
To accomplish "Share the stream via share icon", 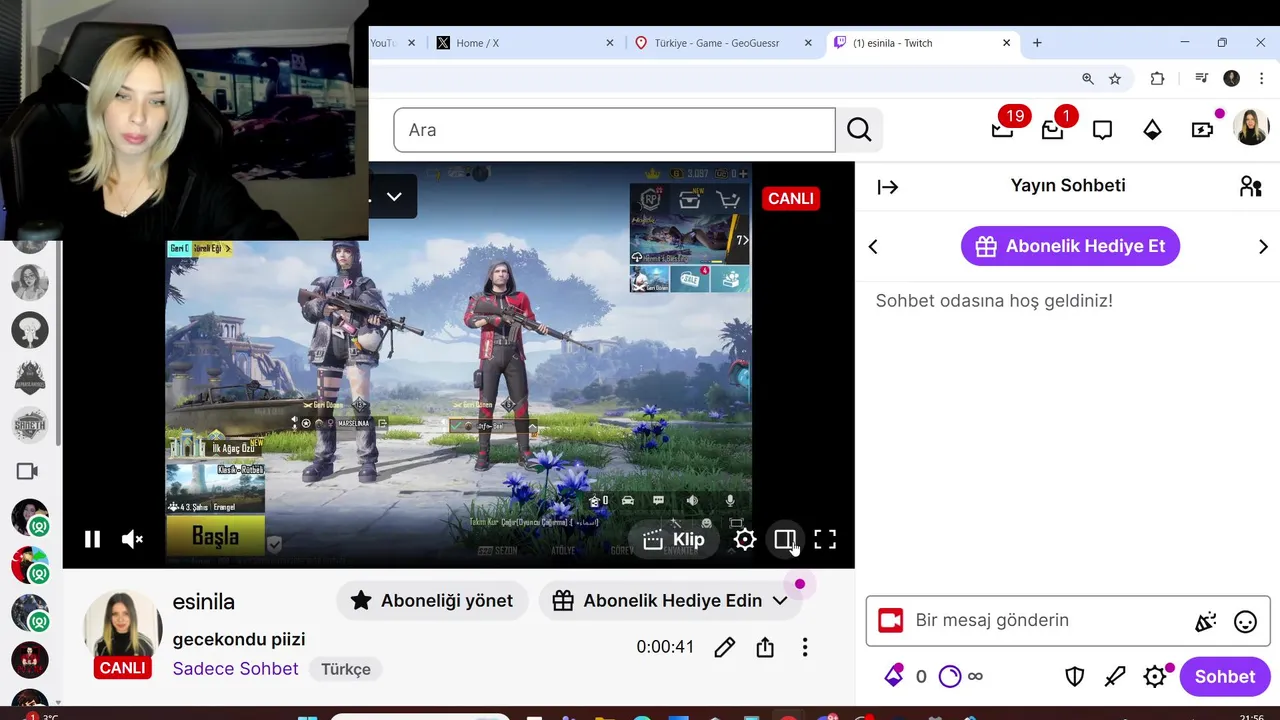I will [x=765, y=647].
